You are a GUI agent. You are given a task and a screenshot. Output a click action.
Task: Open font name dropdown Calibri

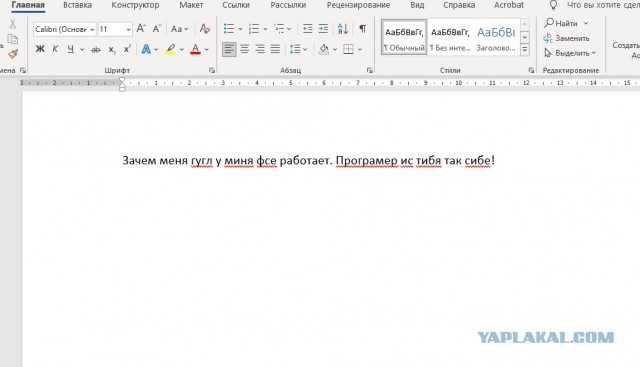92,29
